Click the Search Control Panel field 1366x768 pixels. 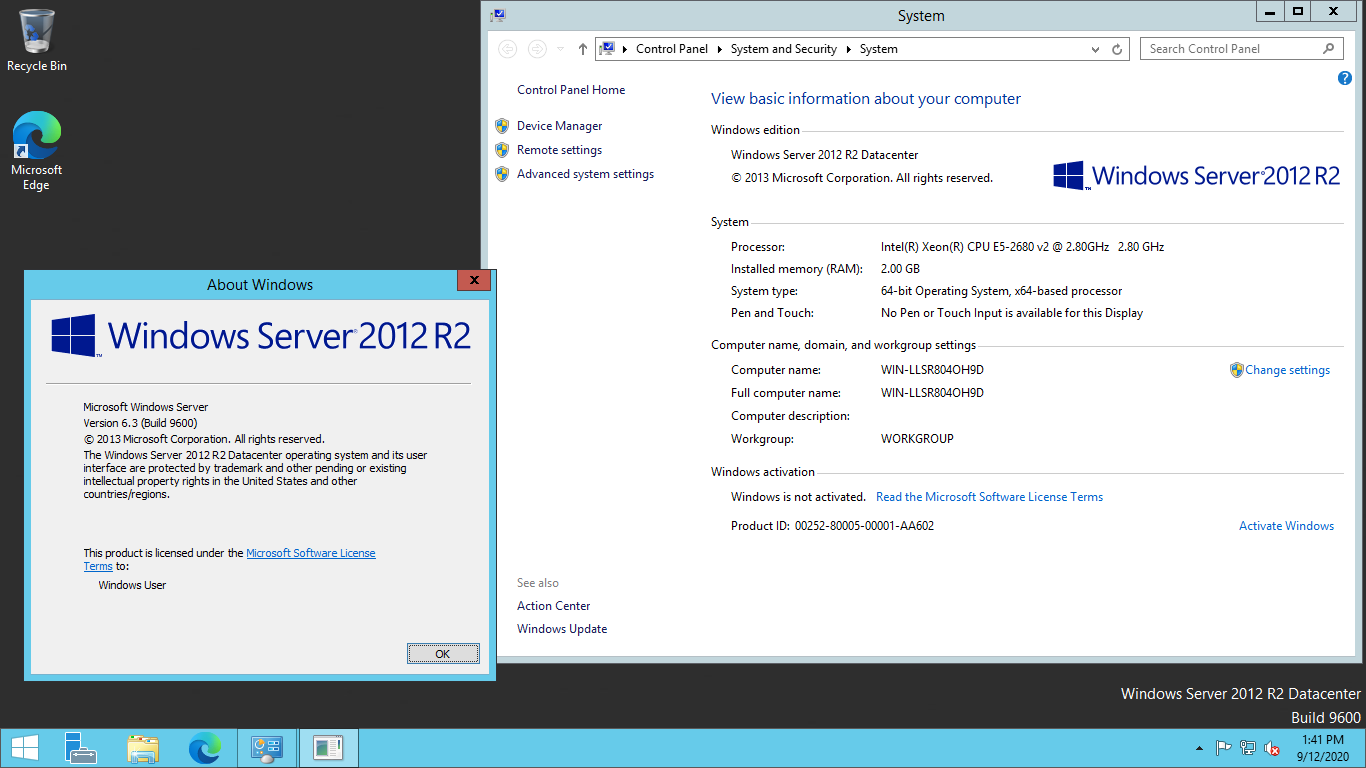[x=1230, y=49]
